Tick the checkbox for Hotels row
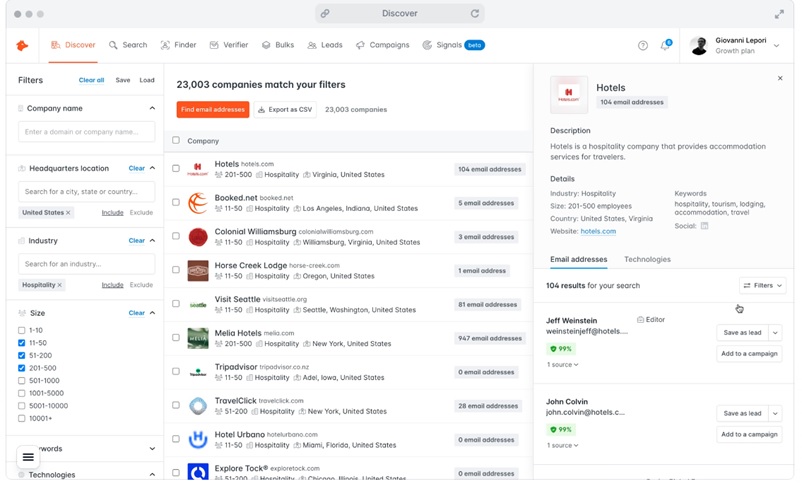 point(176,168)
